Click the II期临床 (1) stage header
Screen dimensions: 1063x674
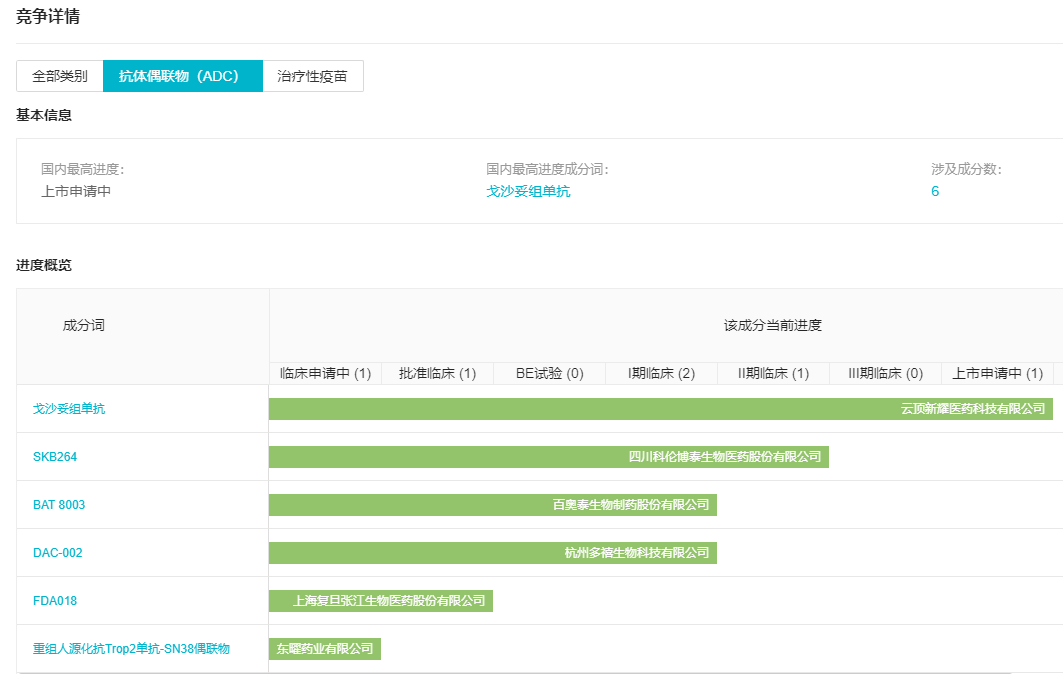[x=774, y=374]
